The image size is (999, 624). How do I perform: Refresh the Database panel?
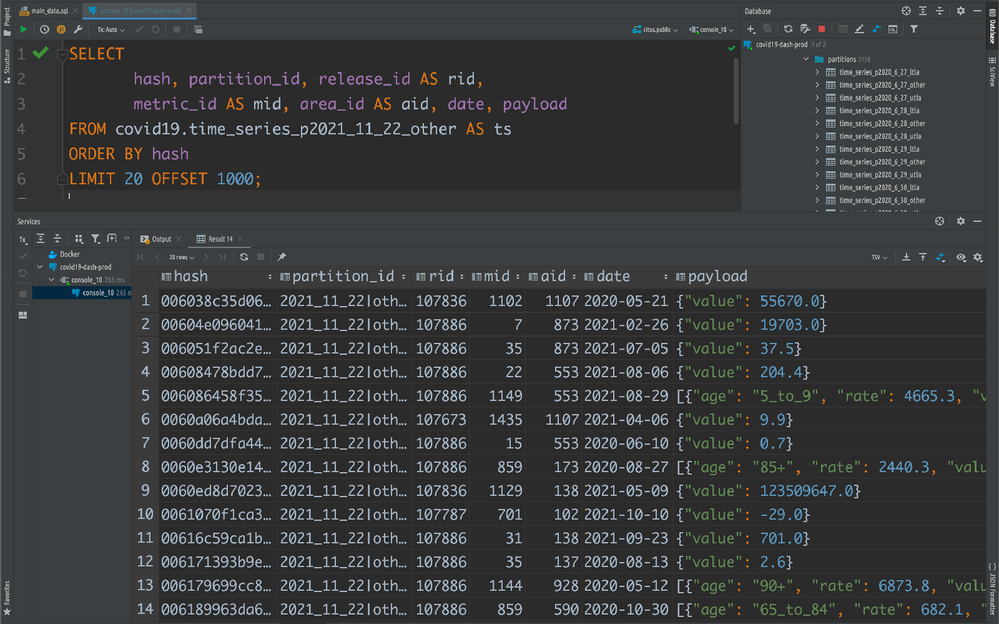click(x=788, y=29)
